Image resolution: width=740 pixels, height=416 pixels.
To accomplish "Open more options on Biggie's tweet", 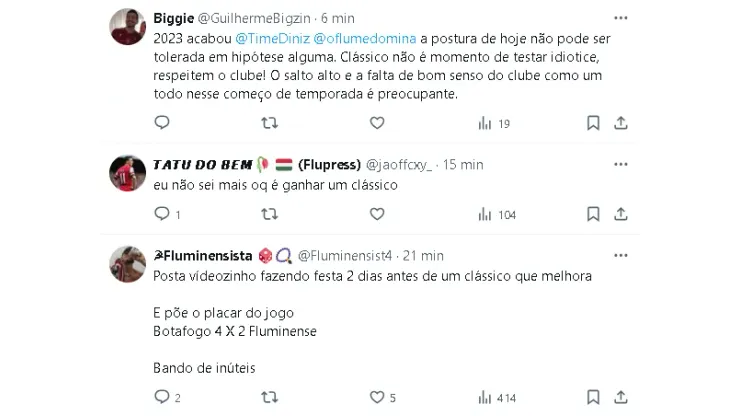I will (620, 19).
